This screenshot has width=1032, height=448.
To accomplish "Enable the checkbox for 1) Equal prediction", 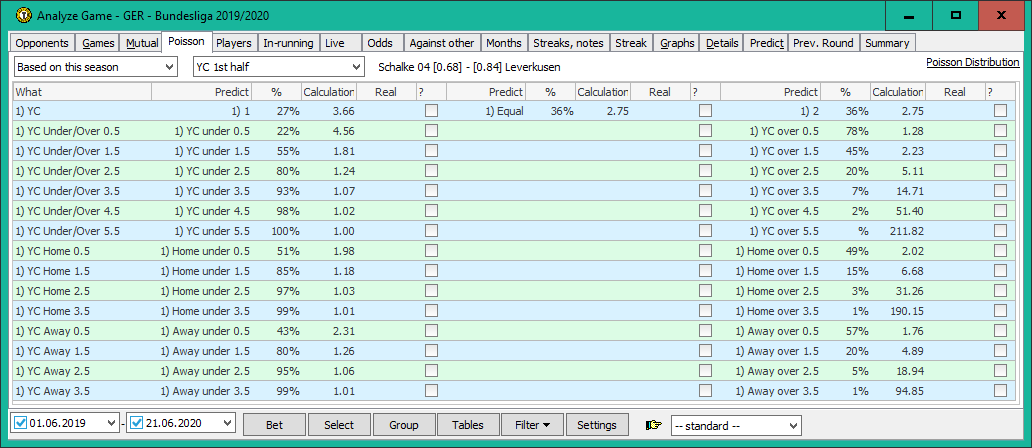I will click(x=706, y=111).
